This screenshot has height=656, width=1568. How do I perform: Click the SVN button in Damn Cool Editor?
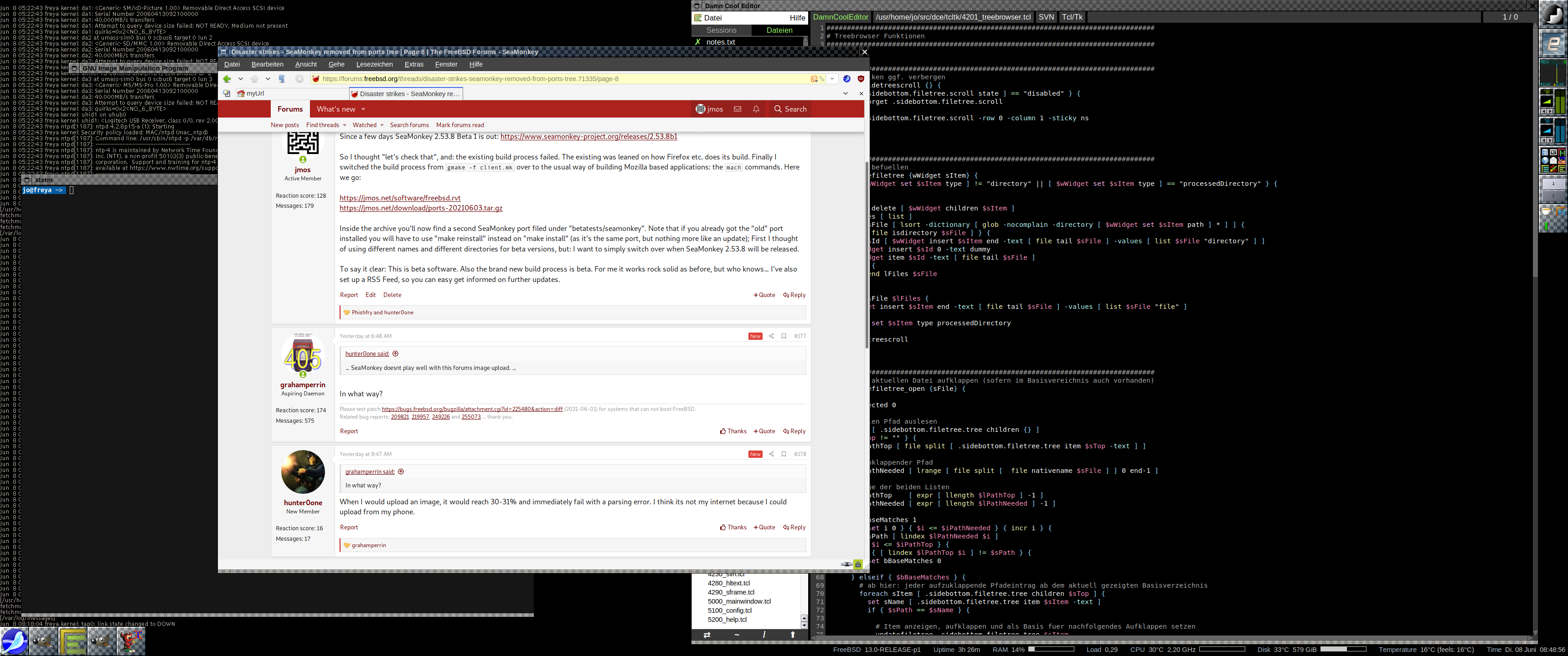1046,17
